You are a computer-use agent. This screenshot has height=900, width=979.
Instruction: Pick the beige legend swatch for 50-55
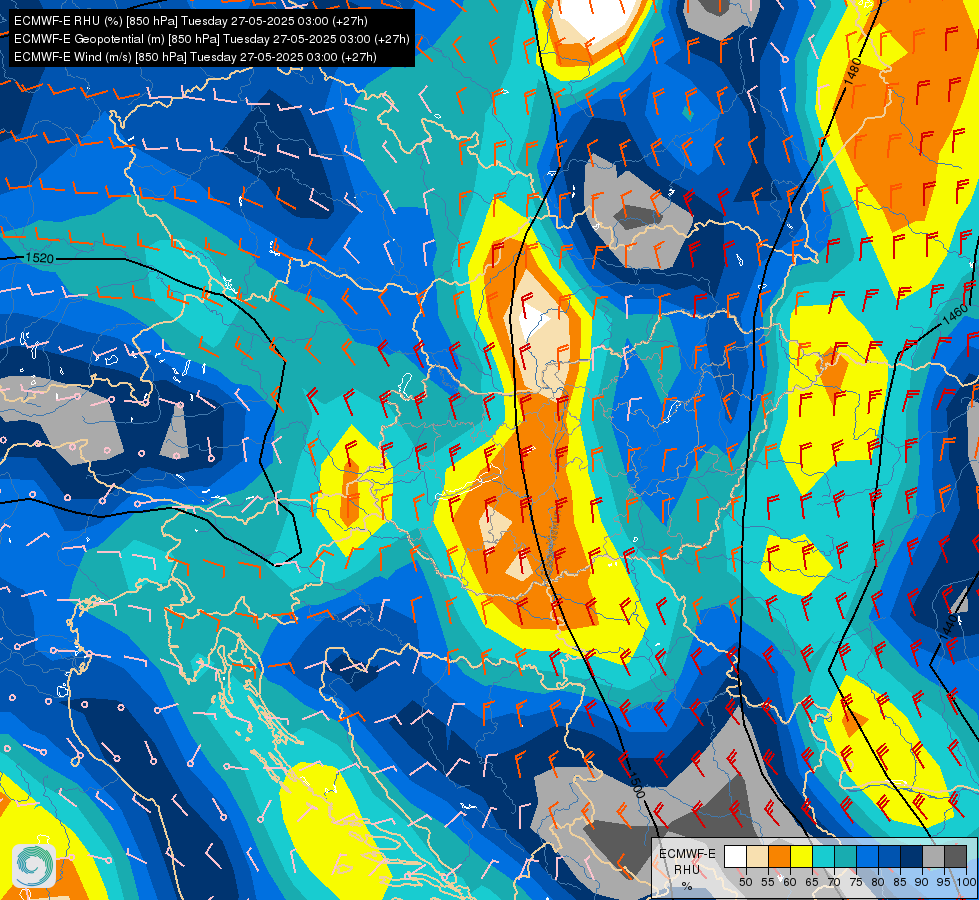coord(757,856)
